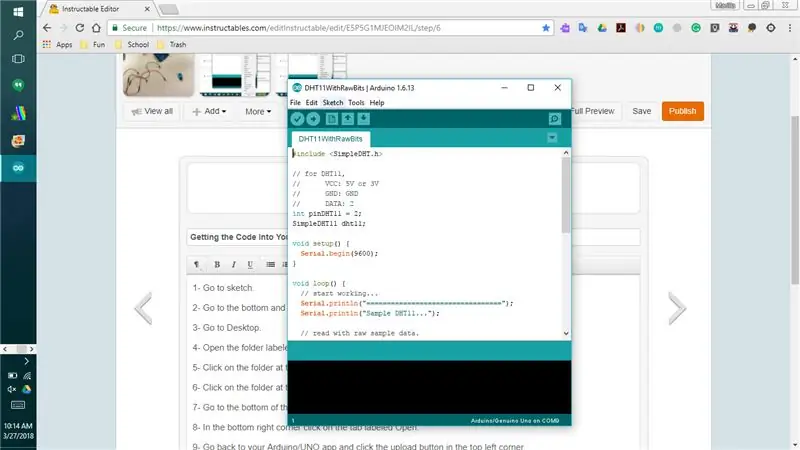Viewport: 800px width, 450px height.
Task: Open the Fun bookmarks folder
Action: 92,44
